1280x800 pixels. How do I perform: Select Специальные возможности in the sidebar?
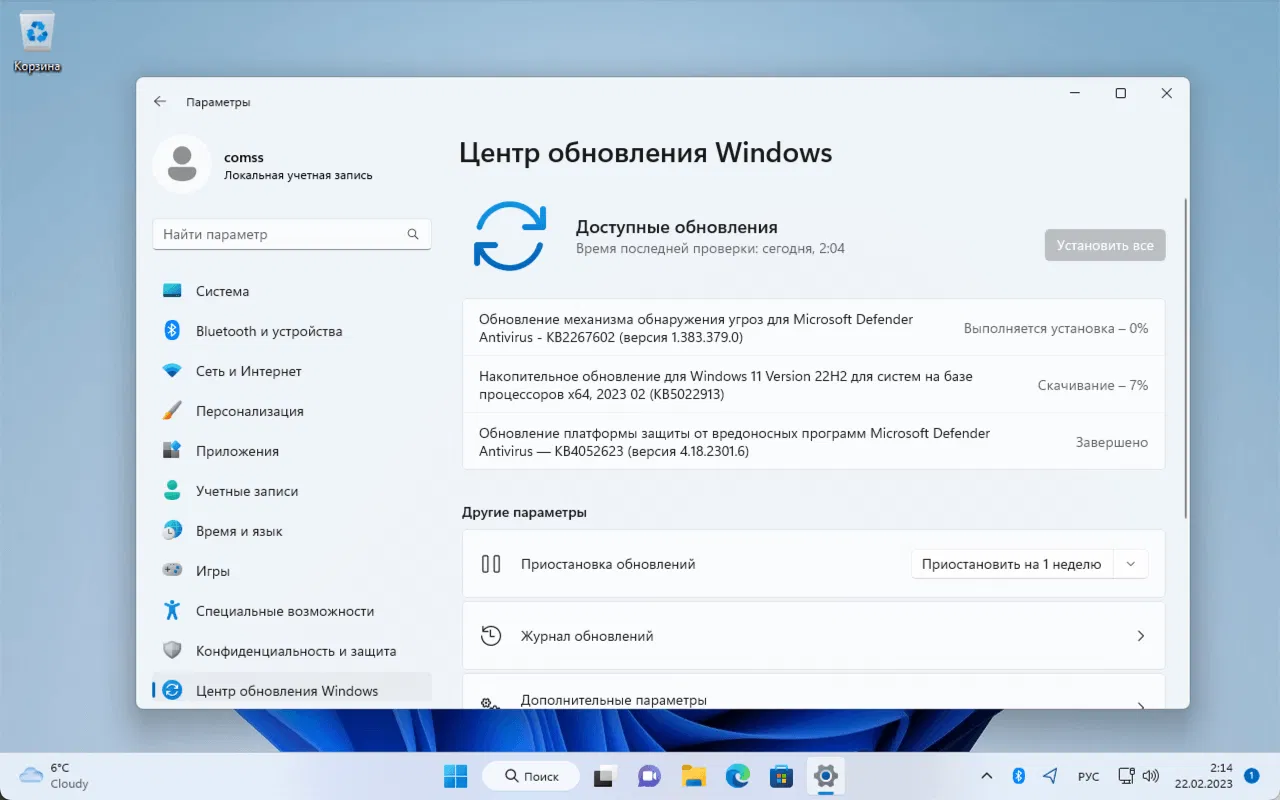pos(292,611)
